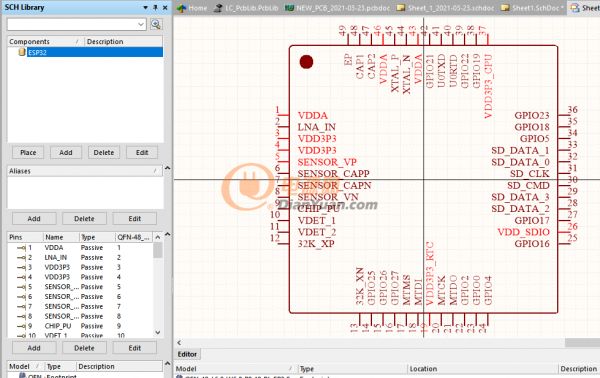Sort by Type column in Model section
This screenshot has width=600, height=378.
(x=60, y=367)
